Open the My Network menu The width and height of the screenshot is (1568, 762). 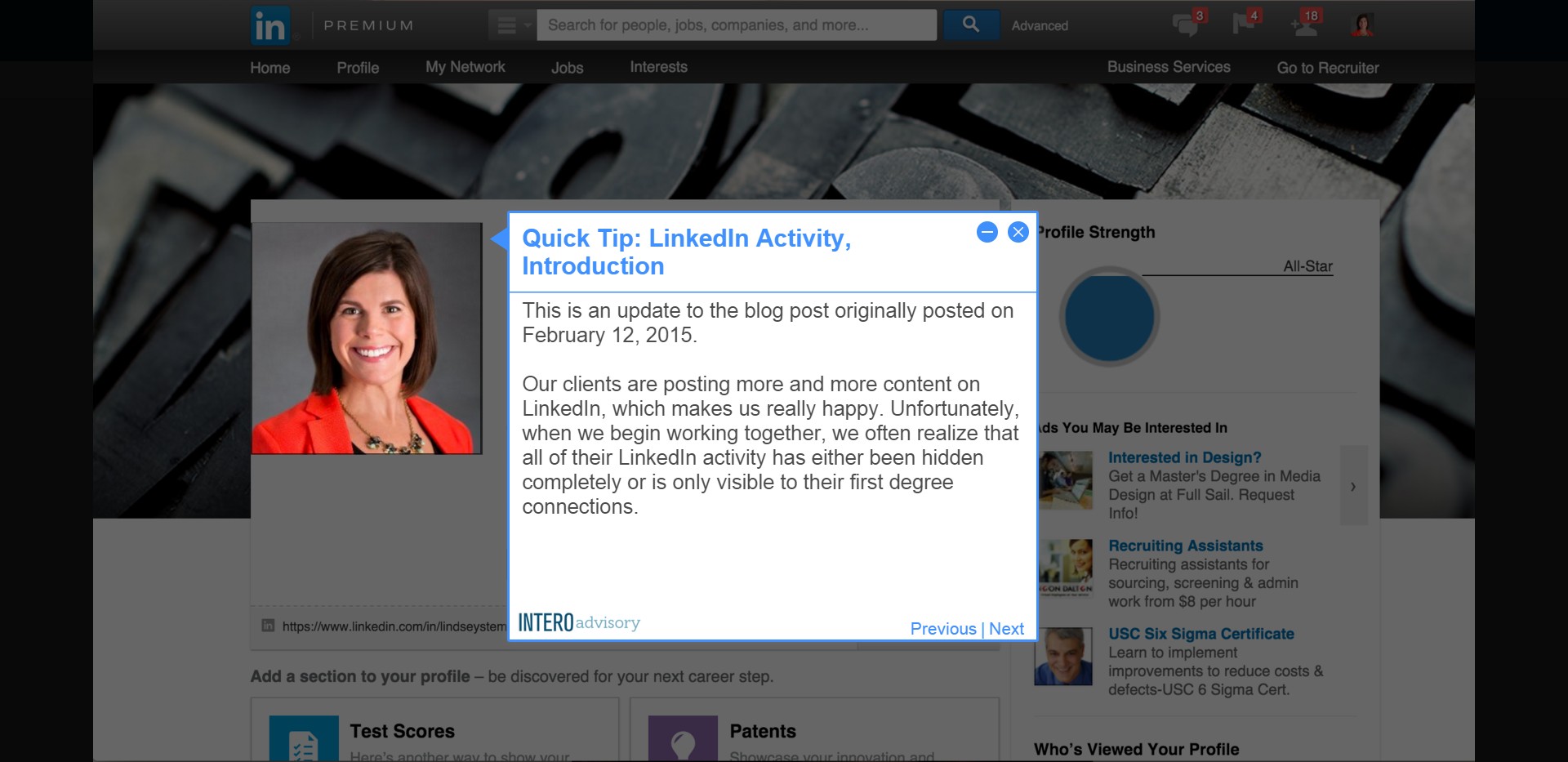[x=465, y=67]
